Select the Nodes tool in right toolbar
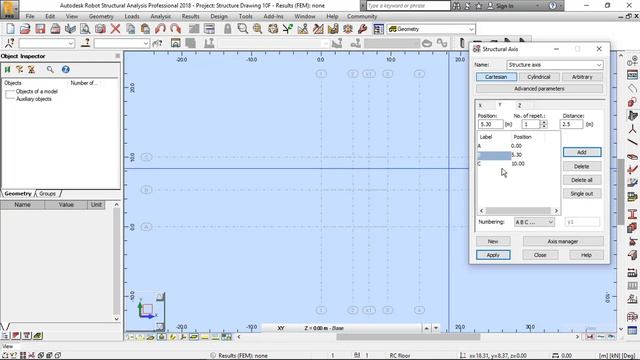 (x=632, y=129)
